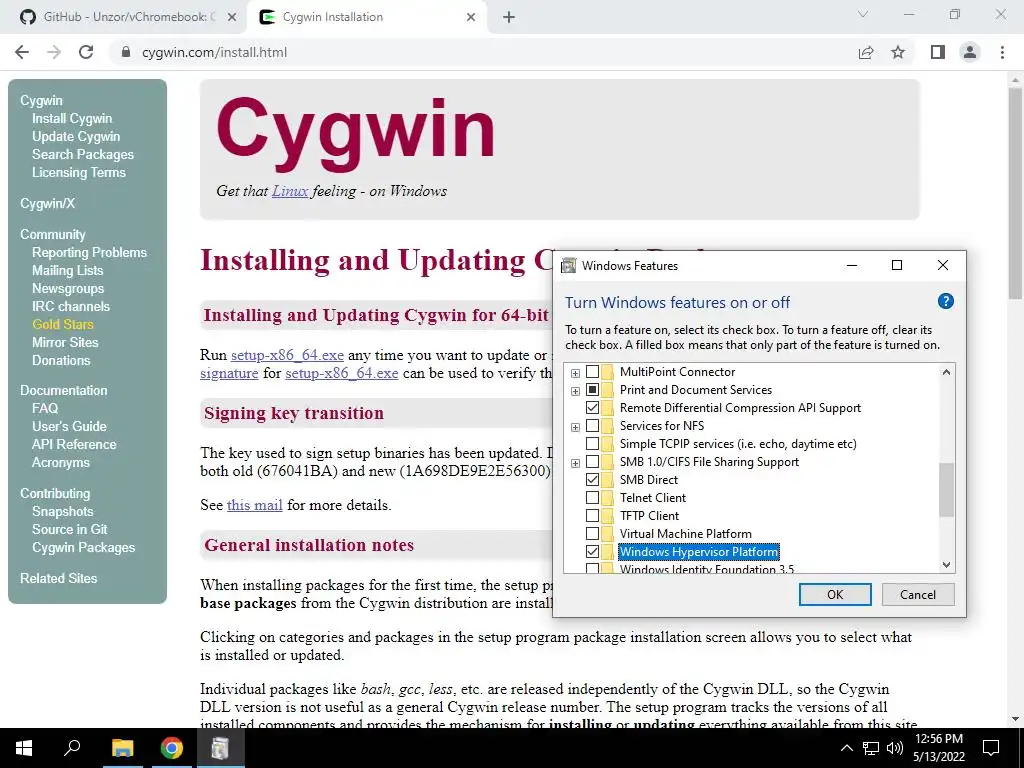Open a new tab with plus button
This screenshot has width=1024, height=768.
coord(509,17)
